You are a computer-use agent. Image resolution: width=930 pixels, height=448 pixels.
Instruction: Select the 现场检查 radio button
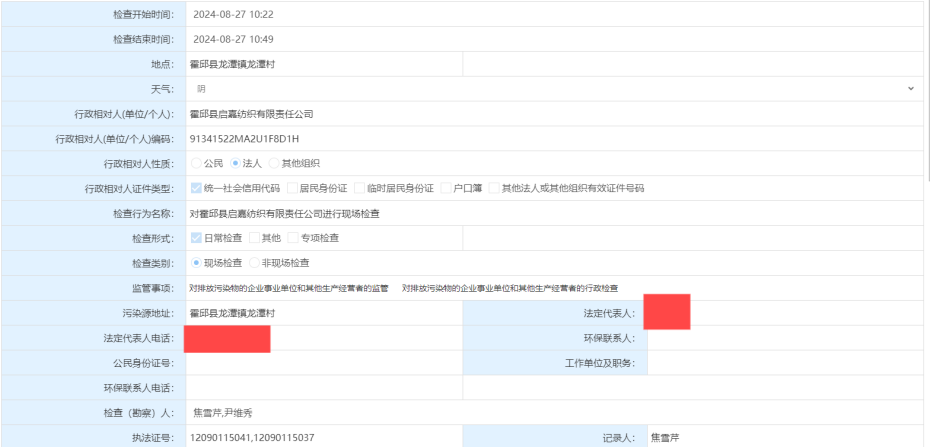[x=196, y=263]
